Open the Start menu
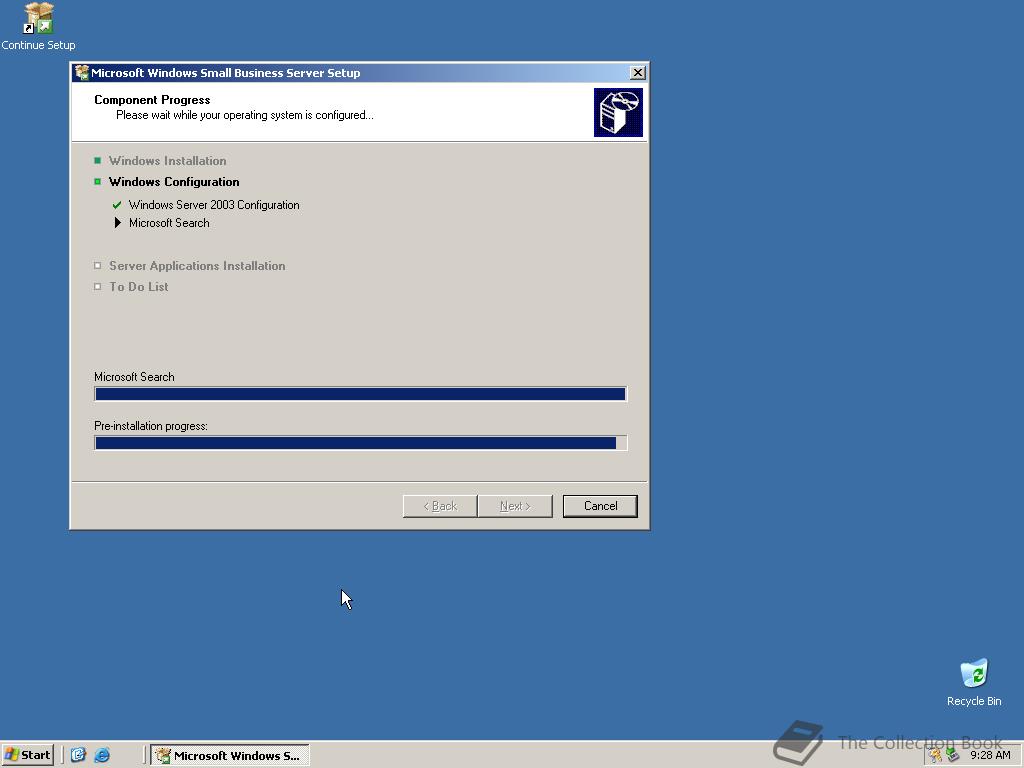 [x=27, y=755]
